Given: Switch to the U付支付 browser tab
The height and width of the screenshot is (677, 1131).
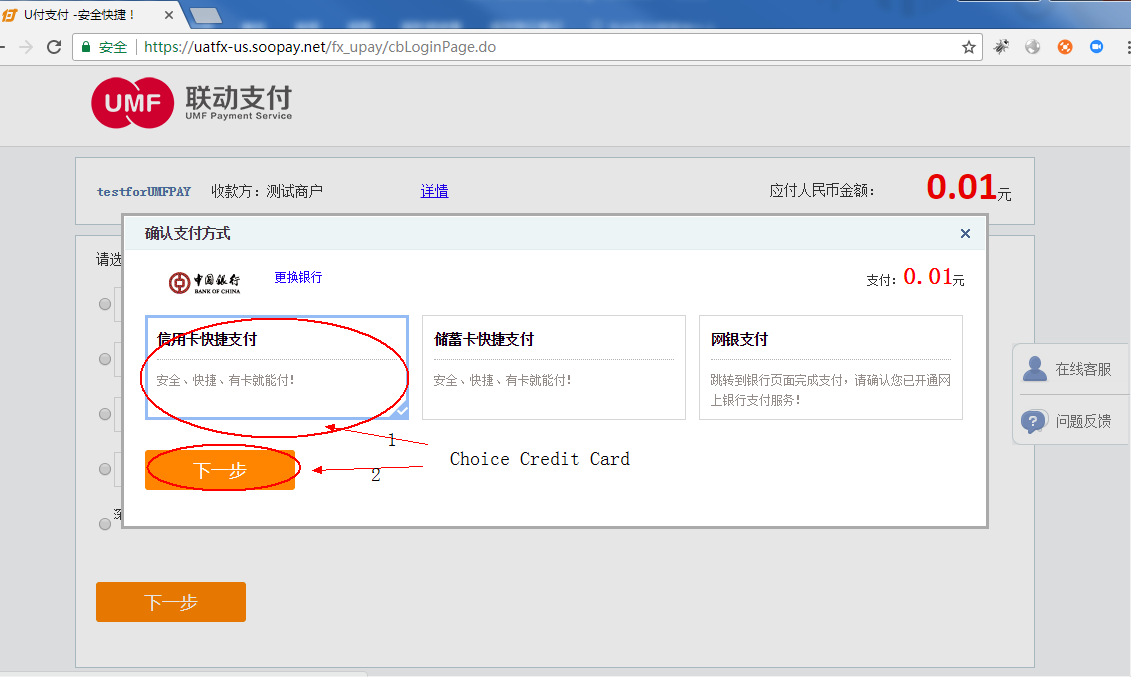Looking at the screenshot, I should coord(80,15).
